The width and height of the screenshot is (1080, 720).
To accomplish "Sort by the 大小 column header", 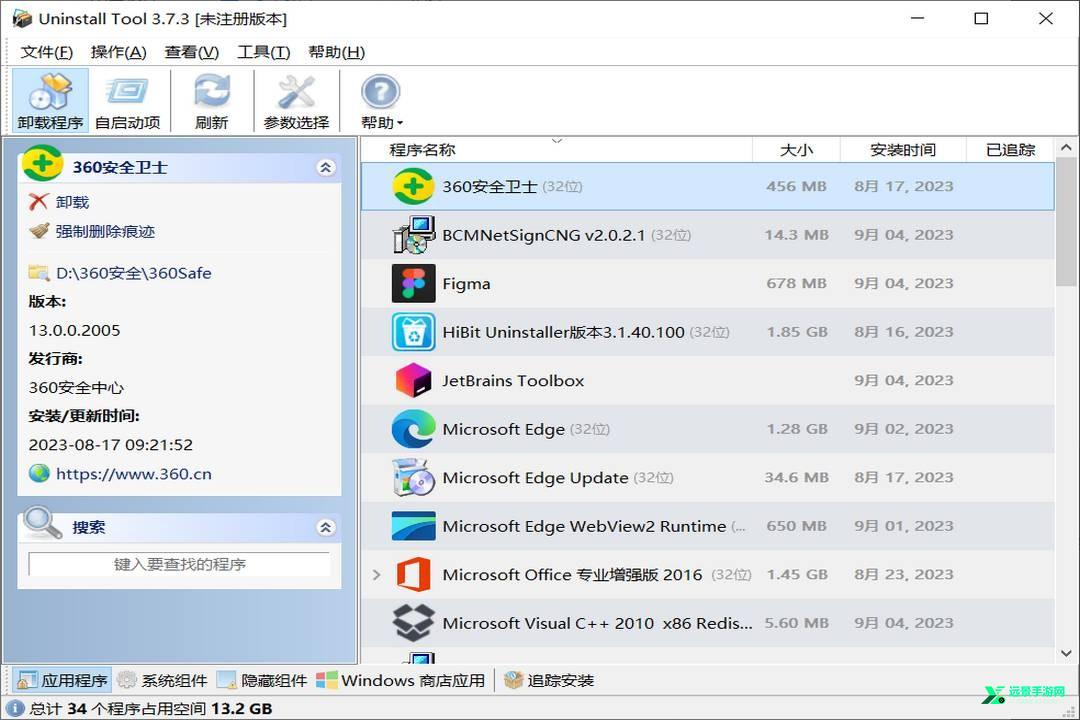I will tap(796, 150).
